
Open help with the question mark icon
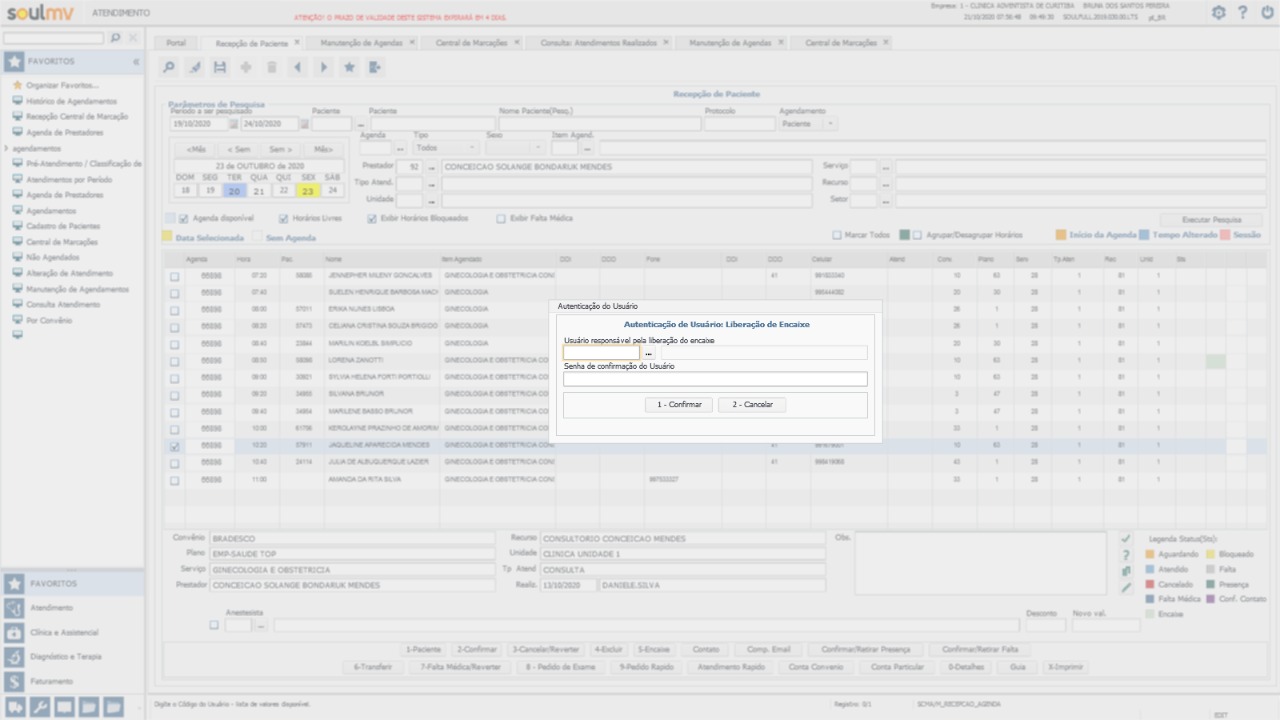(1243, 12)
